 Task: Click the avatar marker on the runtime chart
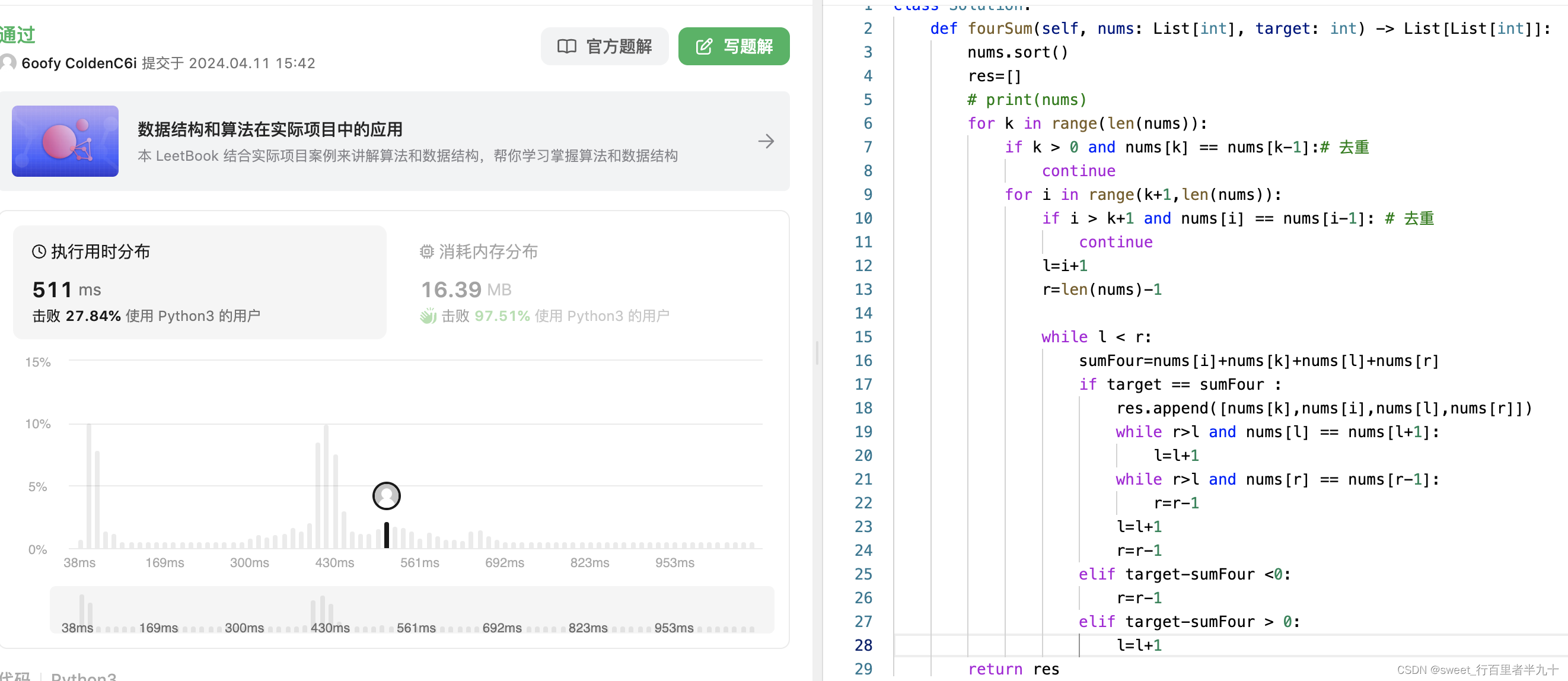(387, 496)
